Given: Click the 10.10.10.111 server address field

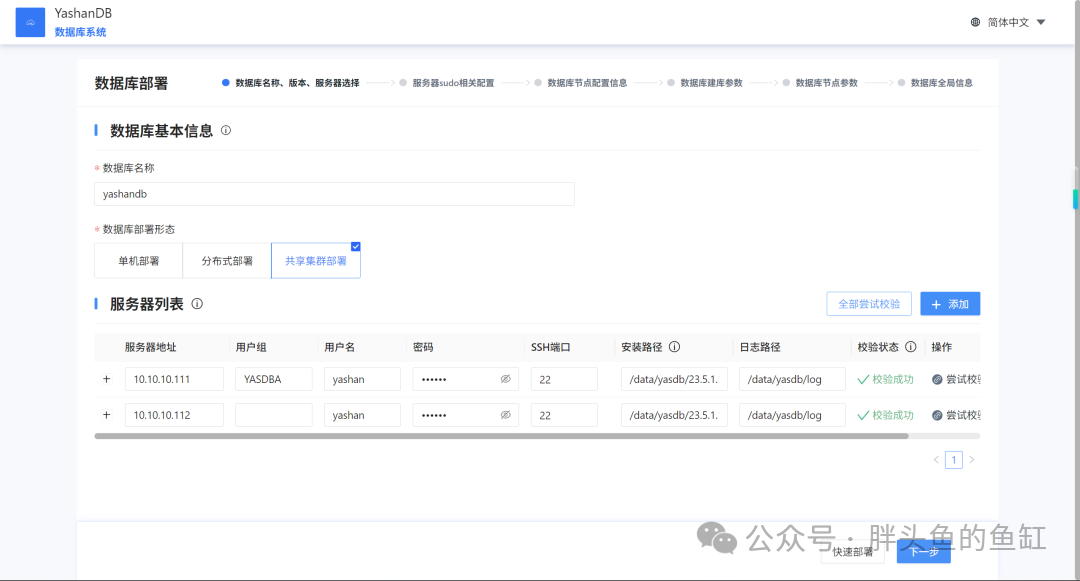Looking at the screenshot, I should [174, 379].
